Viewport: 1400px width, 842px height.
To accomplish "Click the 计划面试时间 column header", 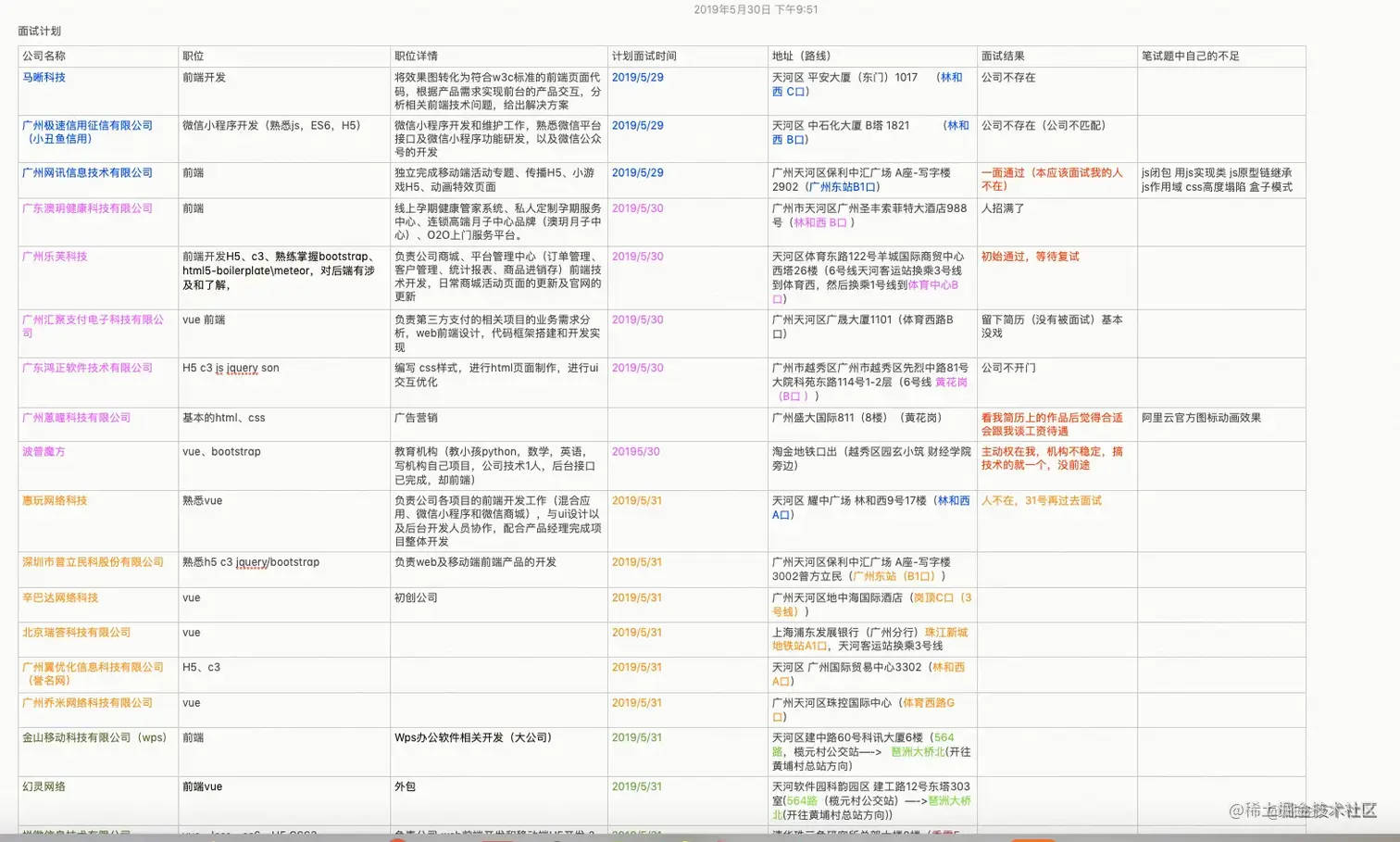I will tap(644, 57).
